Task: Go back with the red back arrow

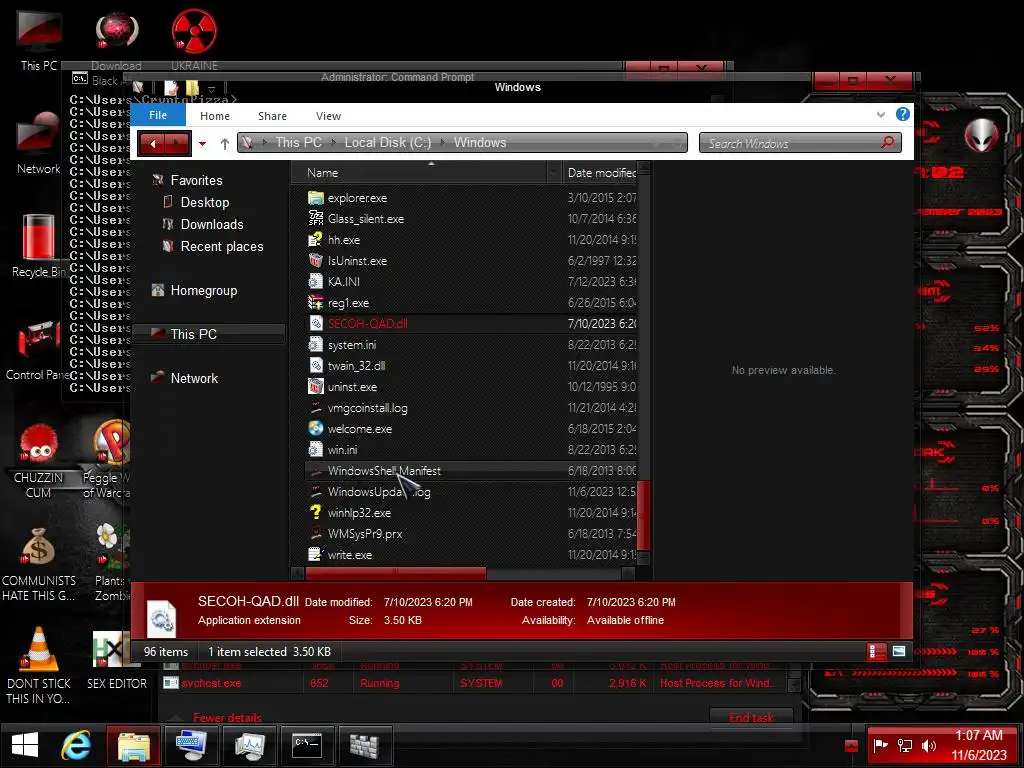Action: 153,143
